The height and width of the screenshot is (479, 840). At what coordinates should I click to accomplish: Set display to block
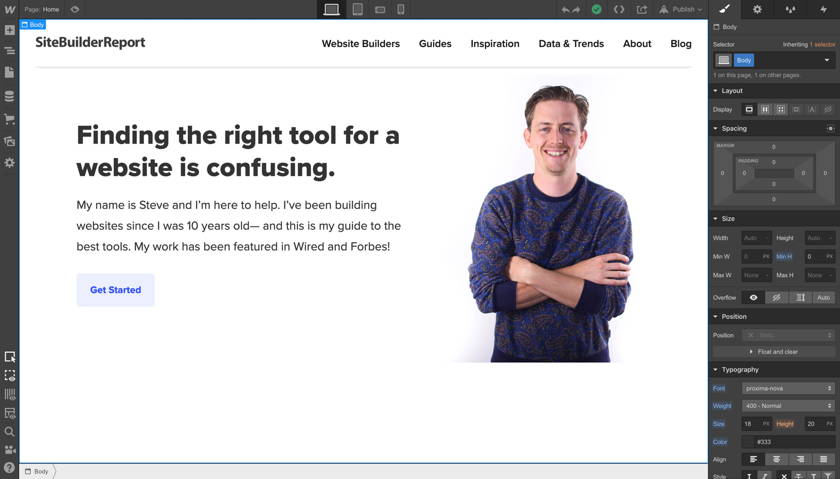pos(749,109)
